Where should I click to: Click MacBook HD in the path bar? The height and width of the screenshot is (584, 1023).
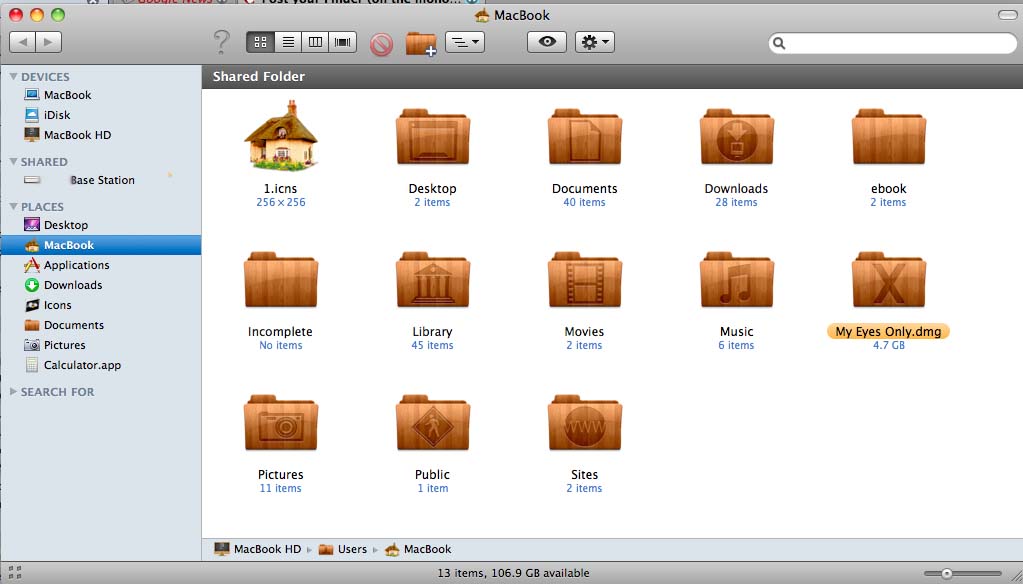tap(258, 549)
